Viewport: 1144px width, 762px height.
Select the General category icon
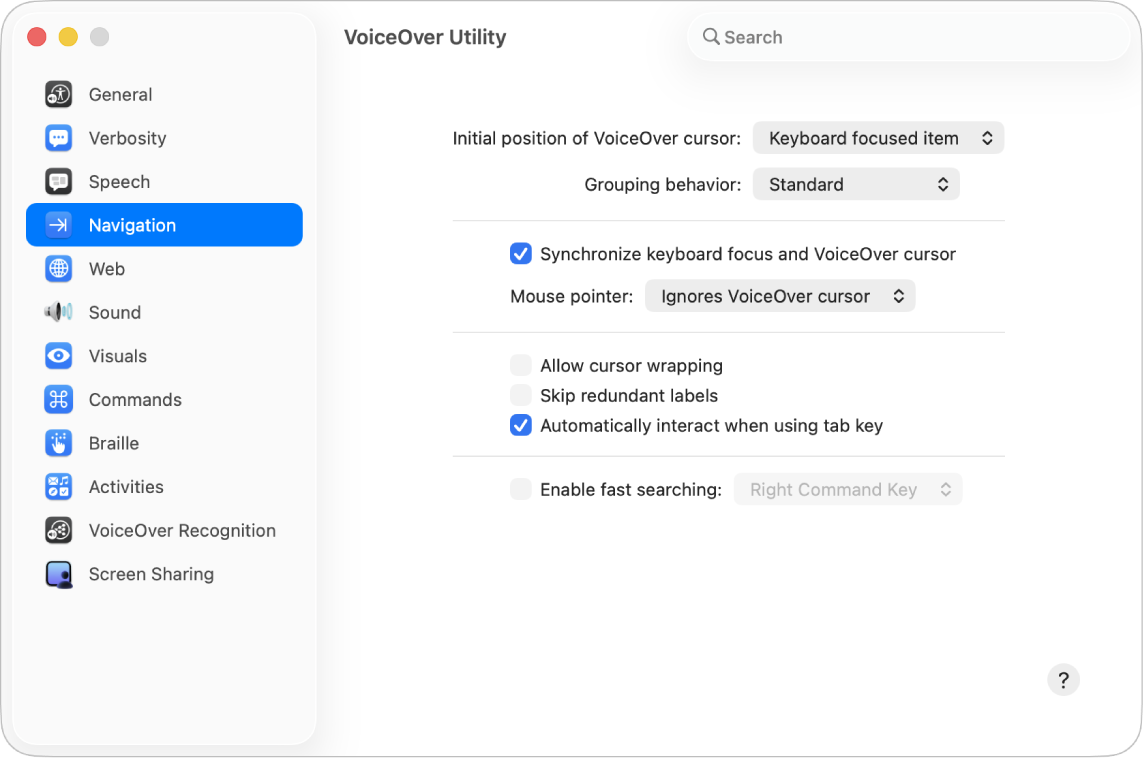[x=58, y=94]
